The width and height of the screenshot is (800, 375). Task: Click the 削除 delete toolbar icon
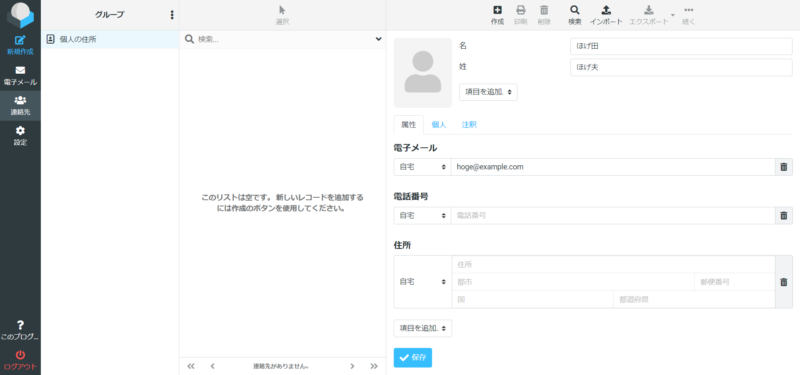pyautogui.click(x=544, y=15)
